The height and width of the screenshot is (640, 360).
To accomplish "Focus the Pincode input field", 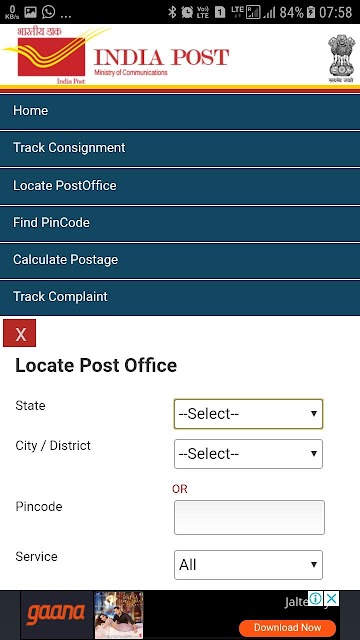I will tap(249, 518).
